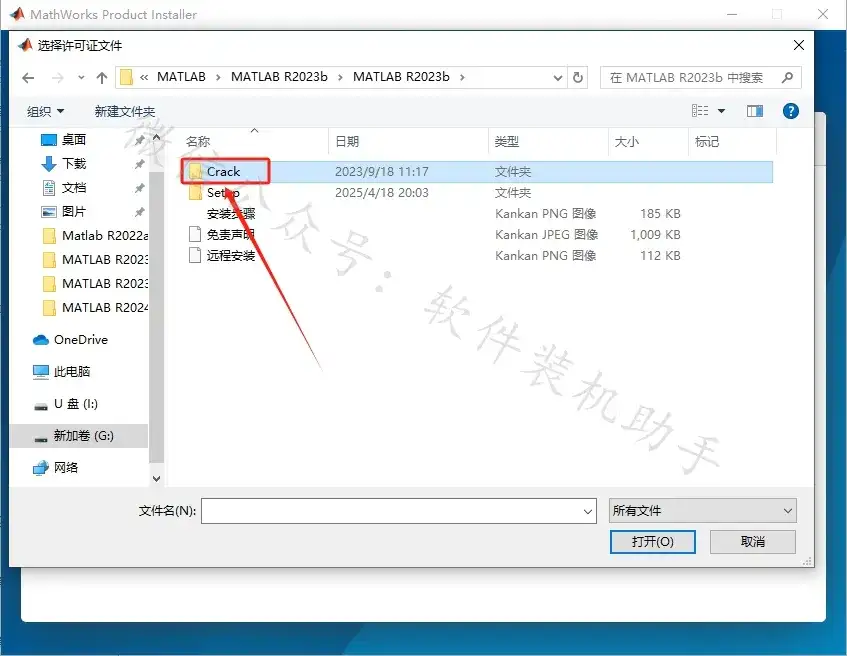Open recent locations dropdown arrow
Image resolution: width=847 pixels, height=656 pixels.
point(81,78)
